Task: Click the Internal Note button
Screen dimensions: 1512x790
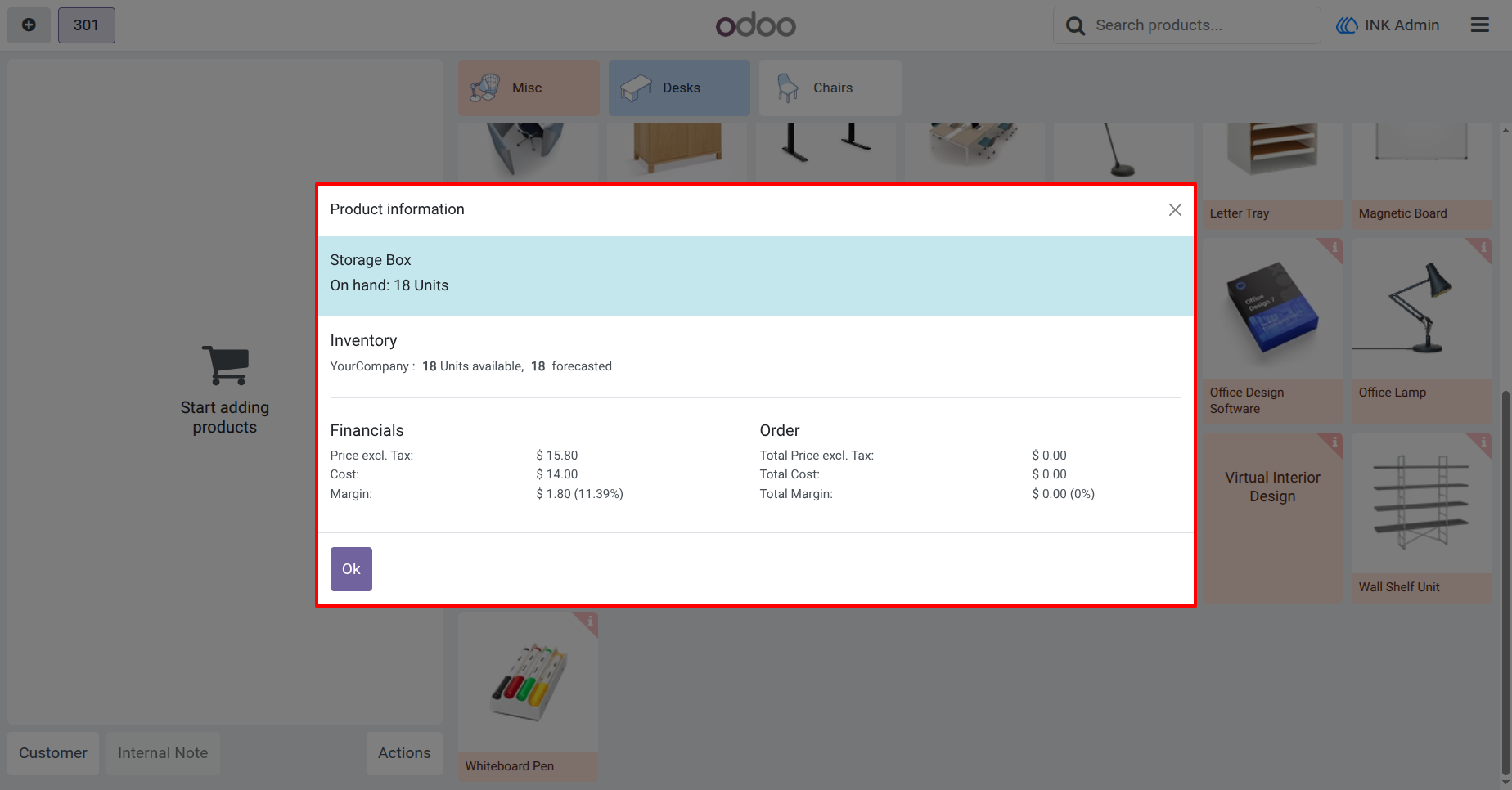Action: click(163, 753)
